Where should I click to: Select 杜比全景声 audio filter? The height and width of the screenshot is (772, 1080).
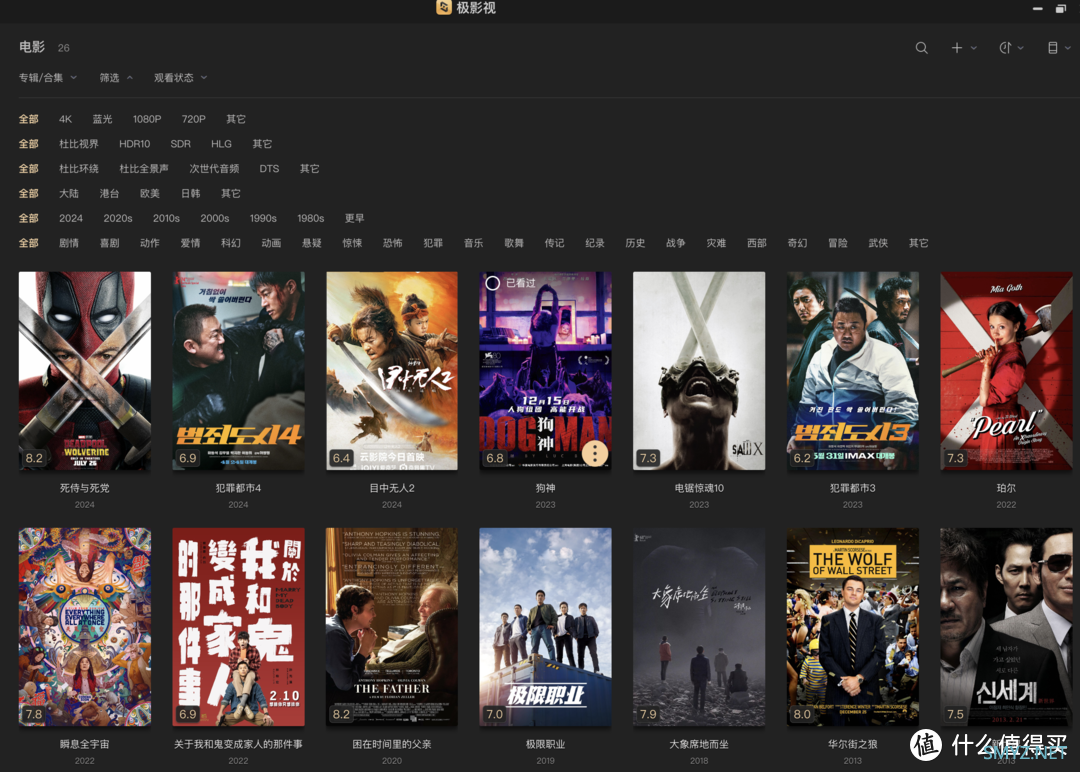coord(144,169)
